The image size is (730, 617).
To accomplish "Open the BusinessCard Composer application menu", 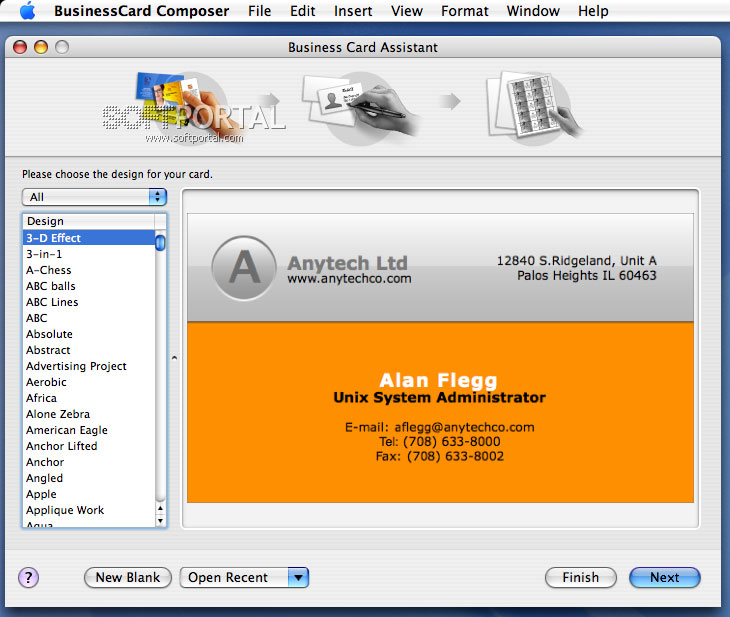I will (x=141, y=11).
